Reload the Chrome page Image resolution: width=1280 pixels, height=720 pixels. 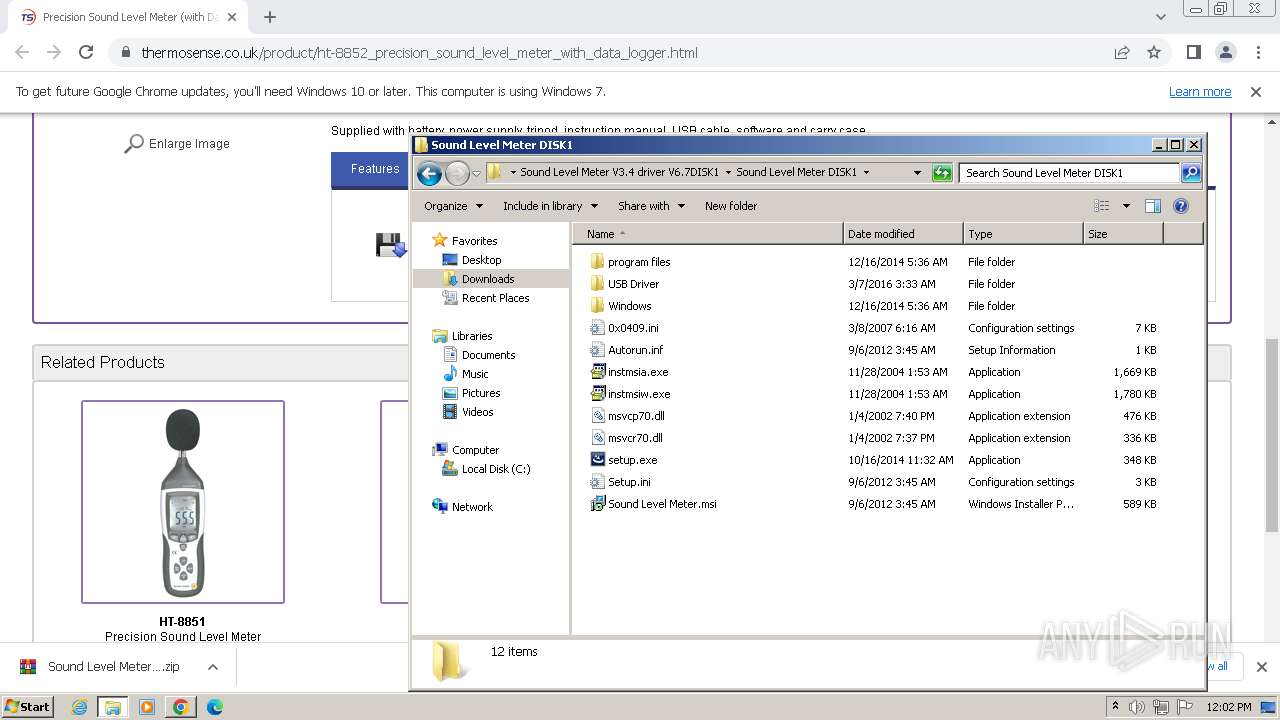pyautogui.click(x=86, y=52)
